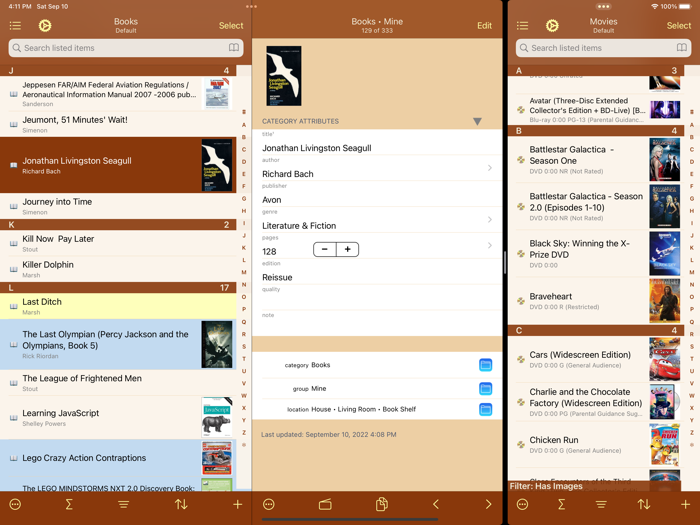Viewport: 700px width, 525px height.
Task: Select Avatar Extended Collector's Edition movie
Action: 597,110
